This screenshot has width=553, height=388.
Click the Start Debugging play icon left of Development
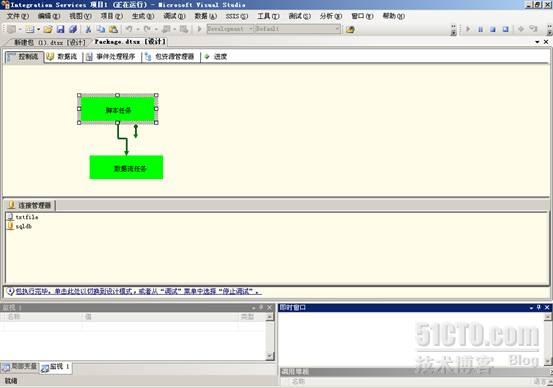[199, 29]
